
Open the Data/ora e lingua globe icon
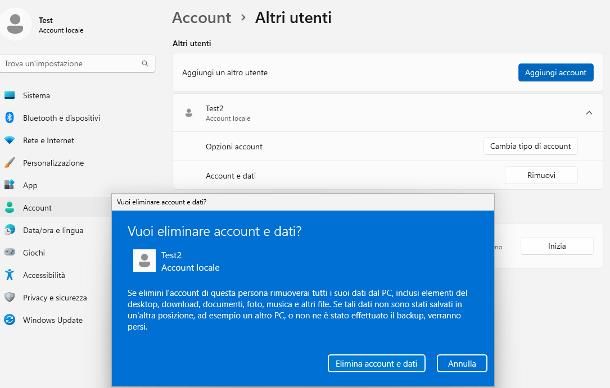coord(9,230)
